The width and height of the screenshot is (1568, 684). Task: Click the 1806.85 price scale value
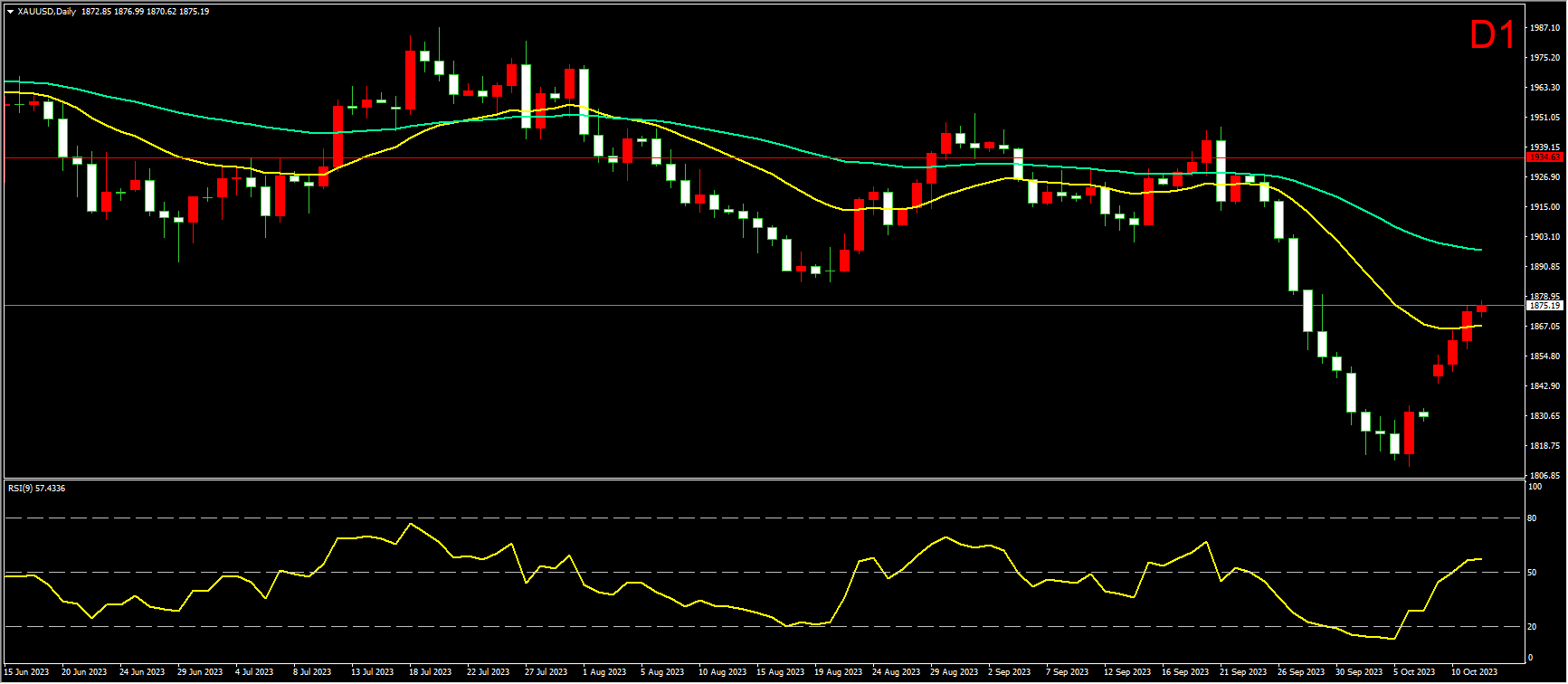1545,476
